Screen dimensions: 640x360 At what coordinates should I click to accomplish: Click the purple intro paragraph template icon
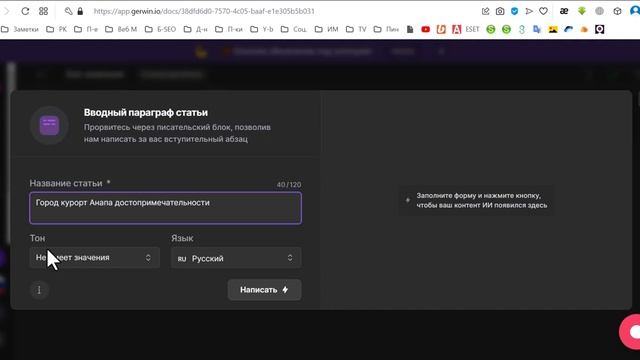pyautogui.click(x=49, y=125)
